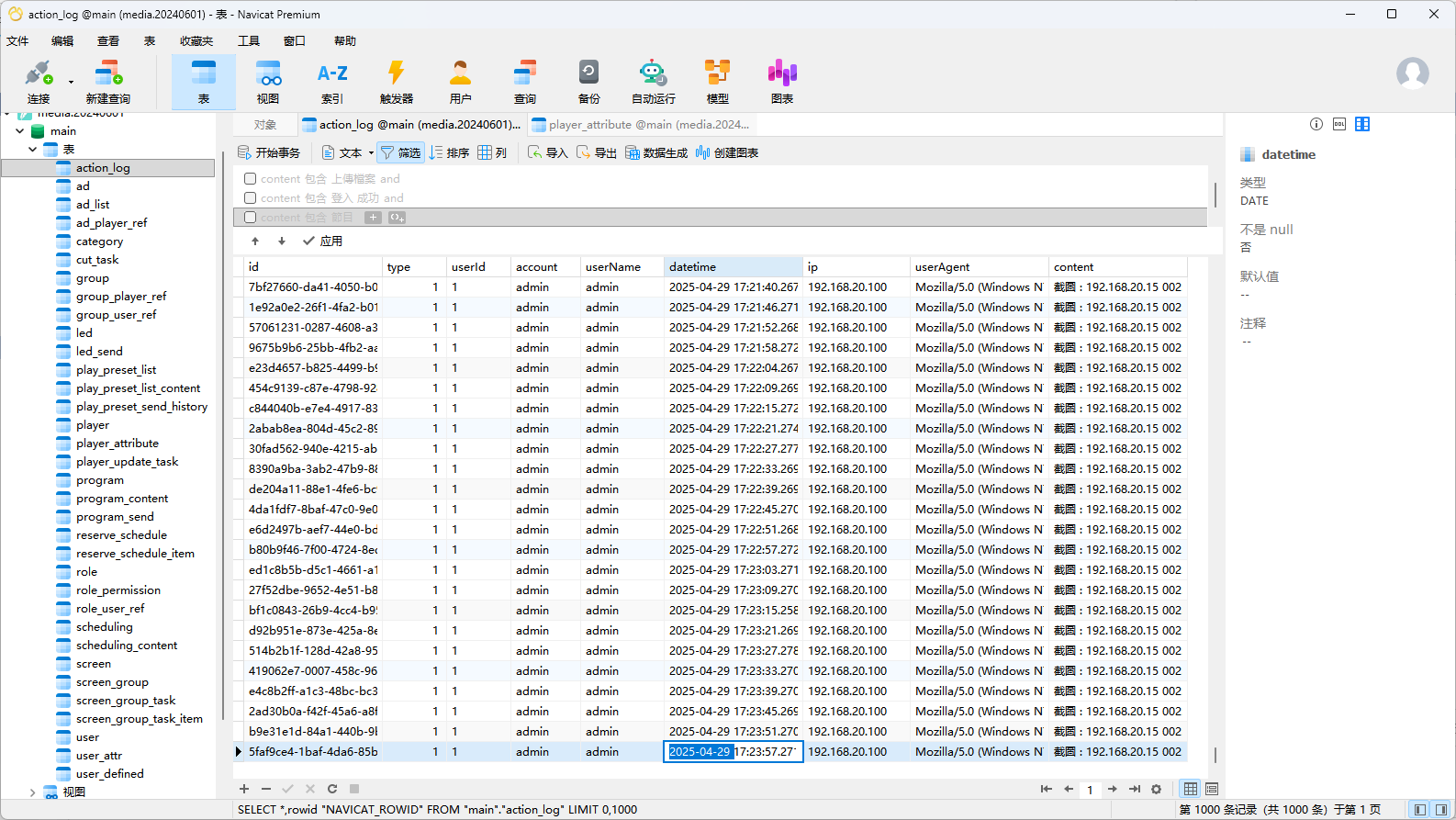The image size is (1456, 820).
Task: Show the info panel icon
Action: pos(1316,124)
